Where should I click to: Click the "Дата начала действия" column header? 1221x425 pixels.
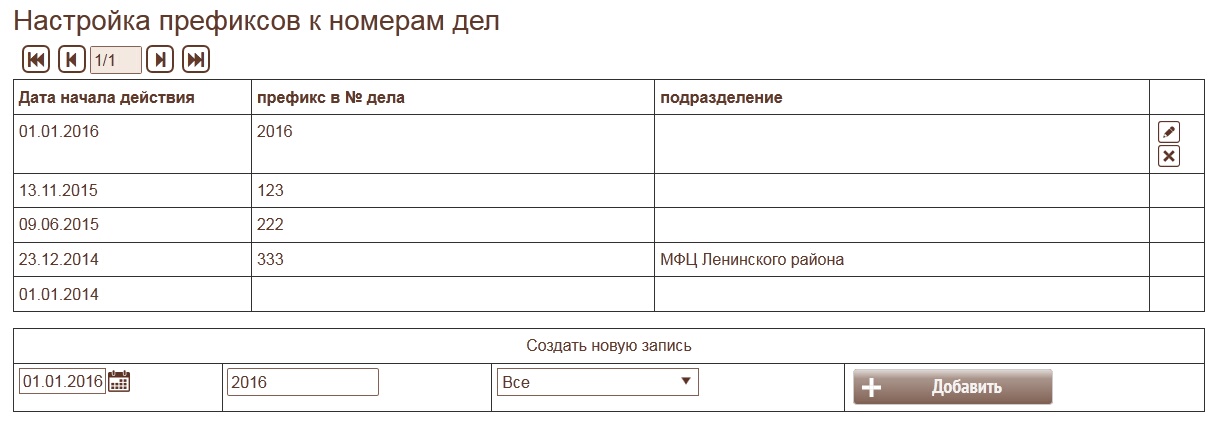click(x=106, y=98)
